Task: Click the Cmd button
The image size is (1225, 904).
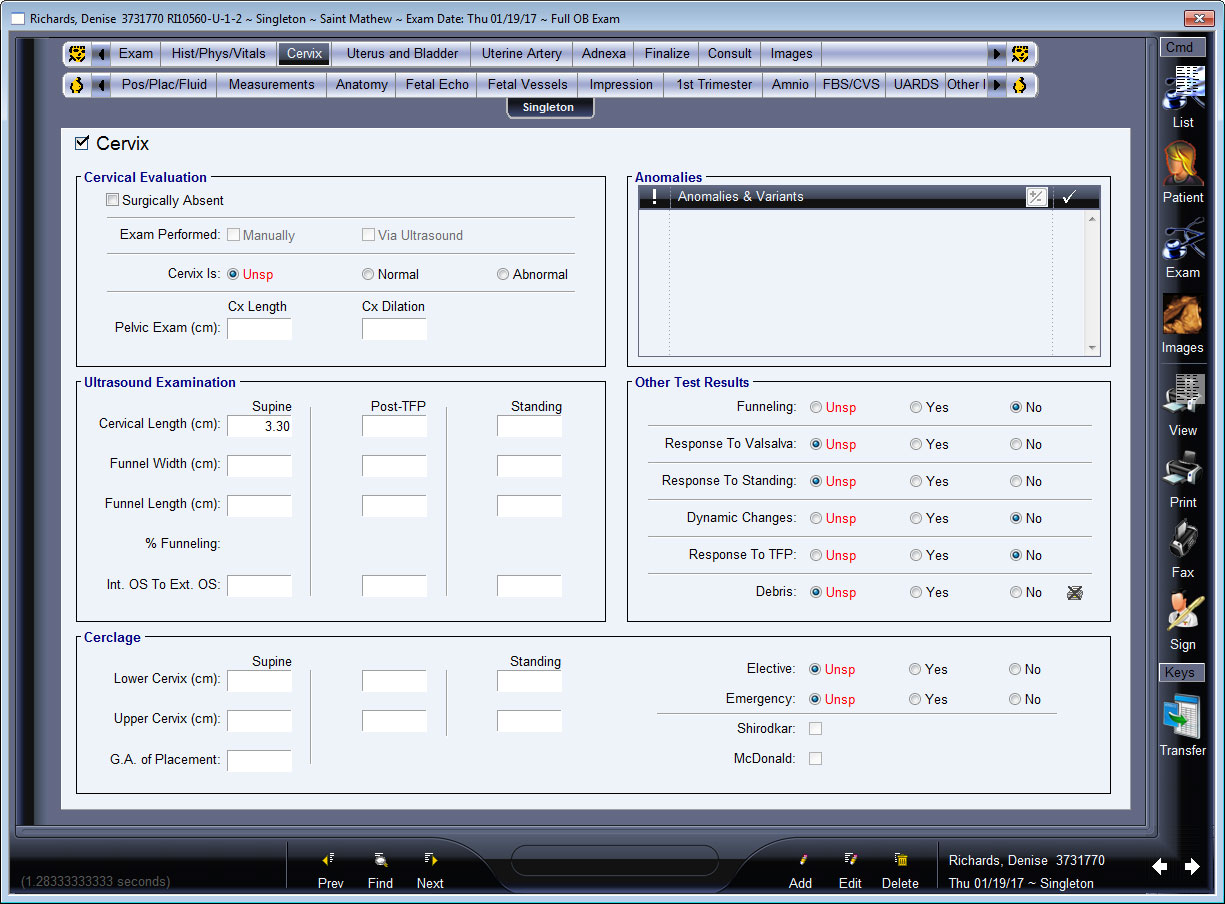Action: pos(1180,47)
